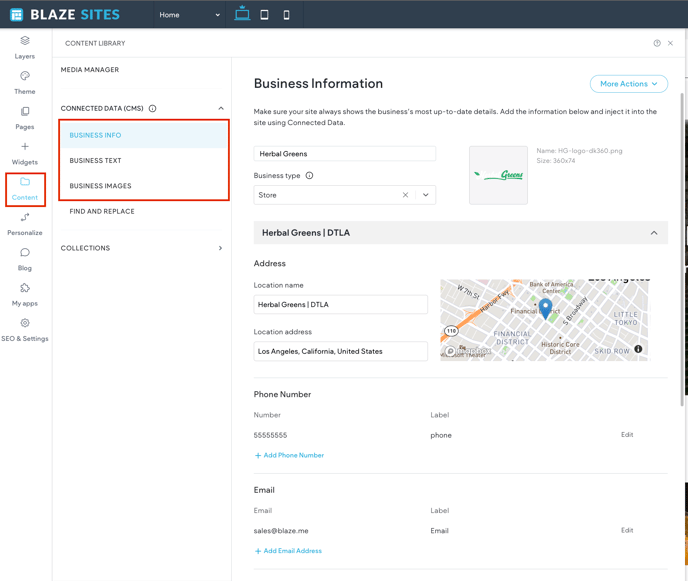Expand the Collections section
The width and height of the screenshot is (688, 581).
221,248
